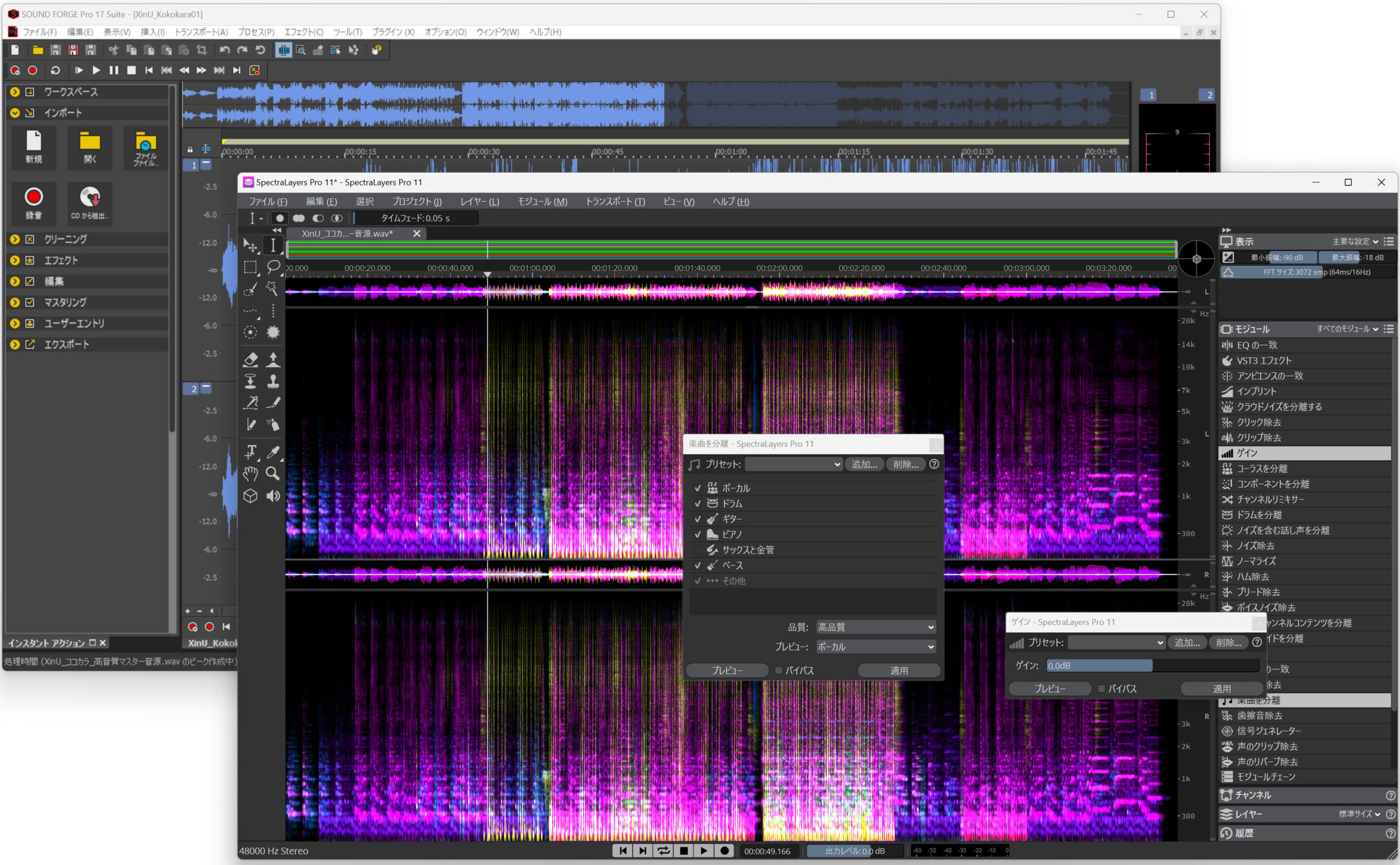Select the text T tool

pos(250,452)
